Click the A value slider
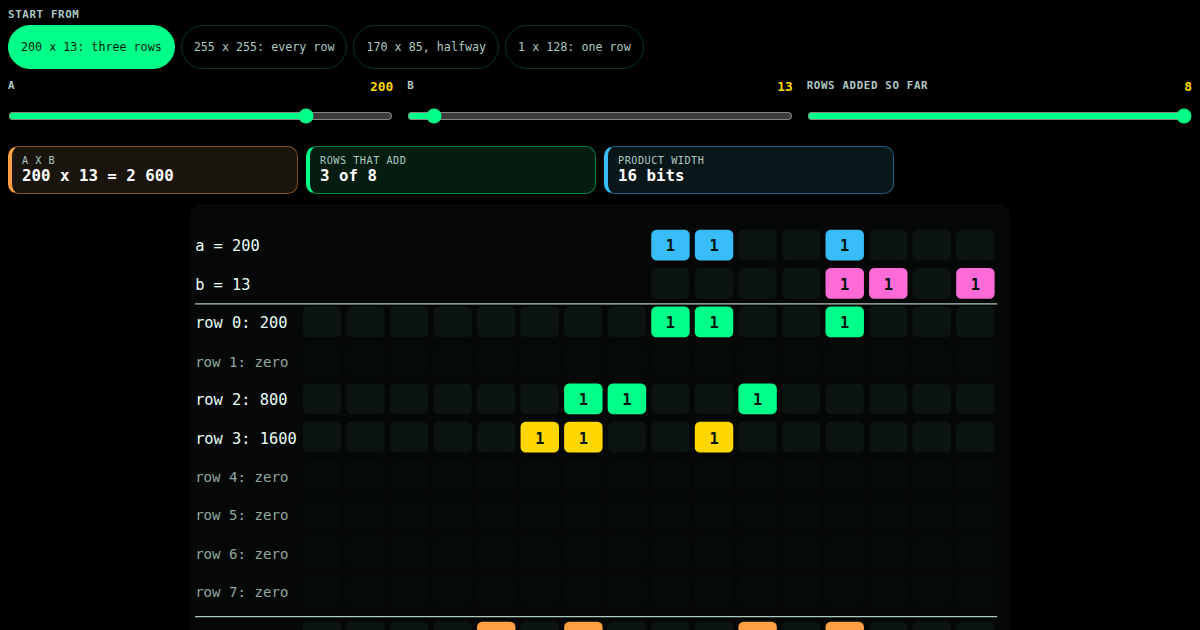Screen dimensions: 1200x630 click(200, 116)
